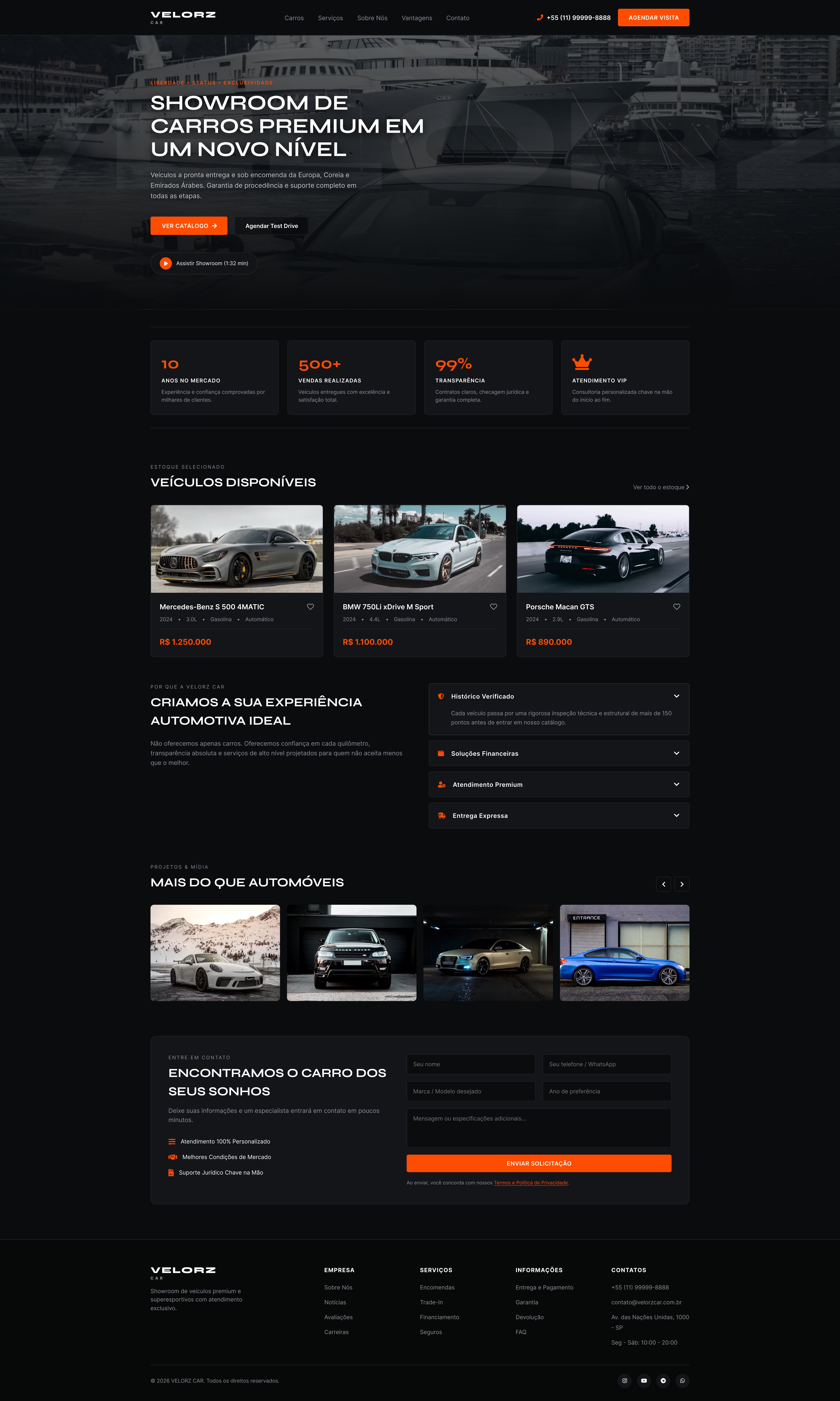Favorite the BMW 750Li xDrive heart icon
This screenshot has width=840, height=1401.
[x=493, y=607]
